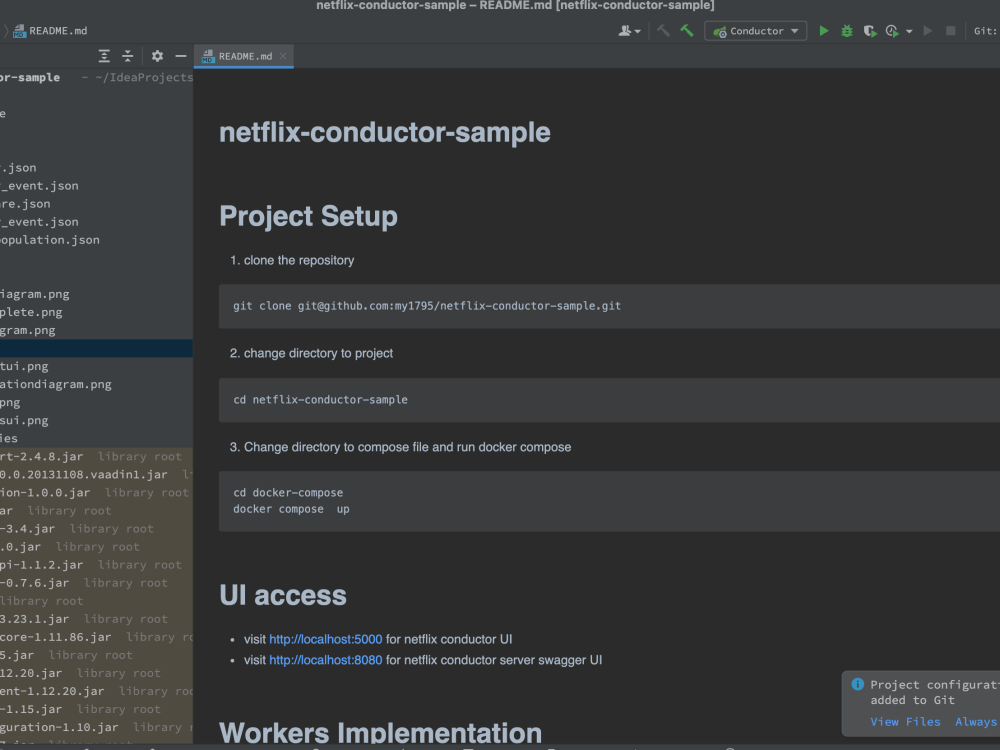This screenshot has width=1000, height=750.
Task: Open the Code With Me user menu
Action: pos(629,31)
